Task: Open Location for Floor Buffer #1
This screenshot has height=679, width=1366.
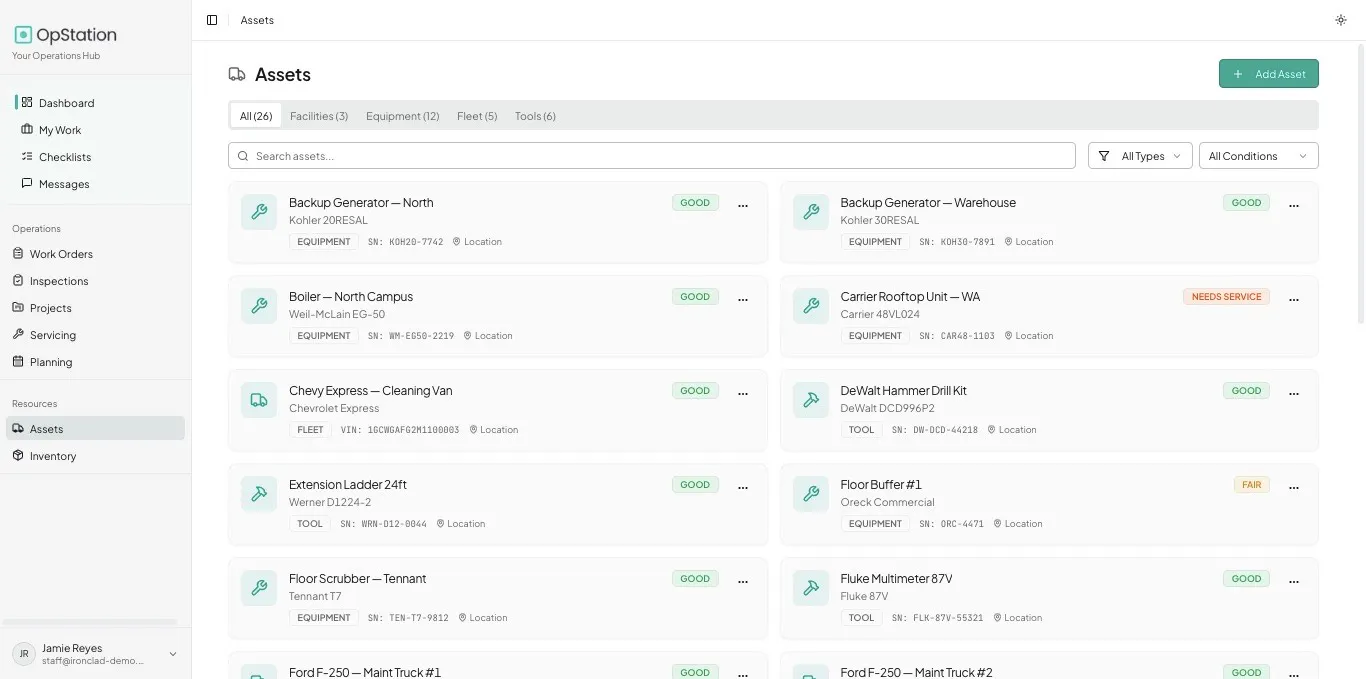Action: tap(1018, 524)
